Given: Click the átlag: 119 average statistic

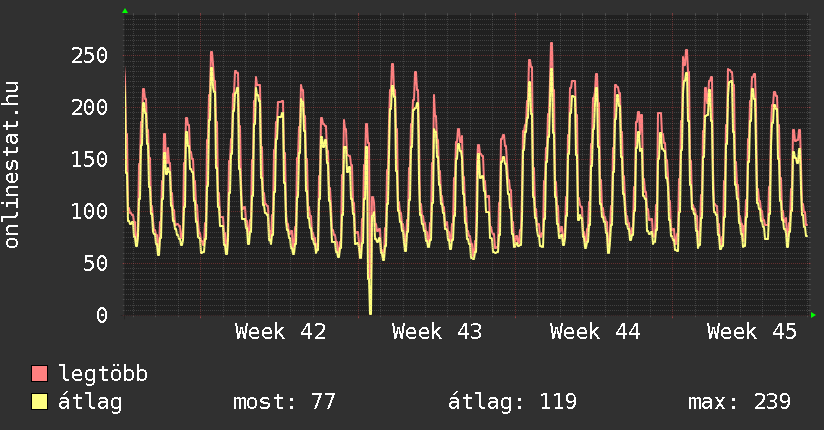Looking at the screenshot, I should point(512,402).
